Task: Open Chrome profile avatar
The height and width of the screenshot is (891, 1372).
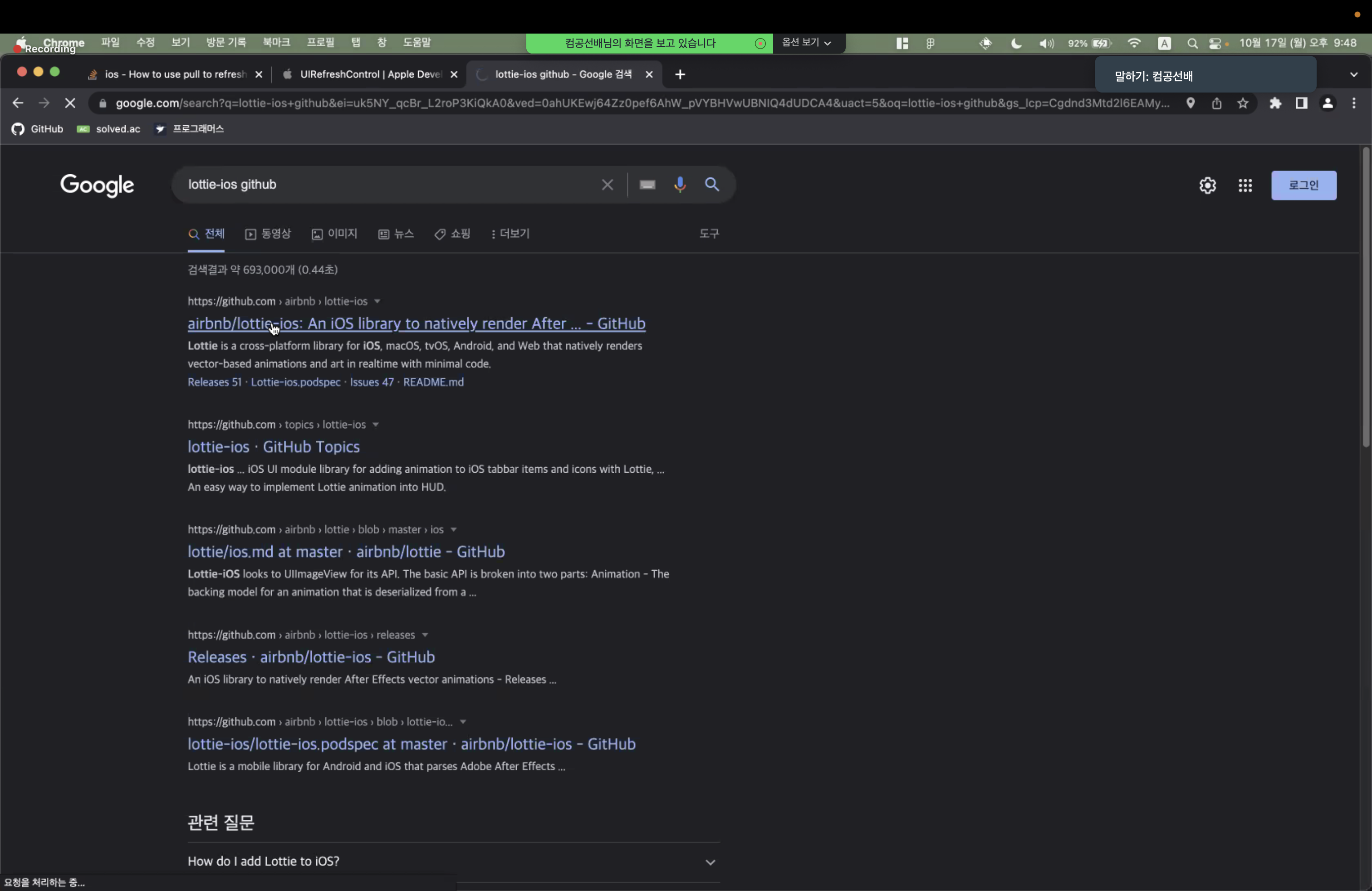Action: point(1328,103)
